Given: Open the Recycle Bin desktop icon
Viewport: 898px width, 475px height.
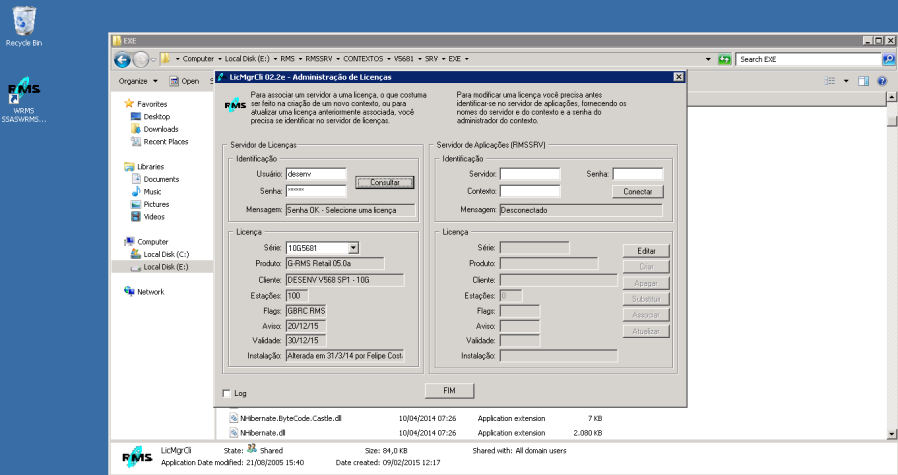Looking at the screenshot, I should [23, 26].
